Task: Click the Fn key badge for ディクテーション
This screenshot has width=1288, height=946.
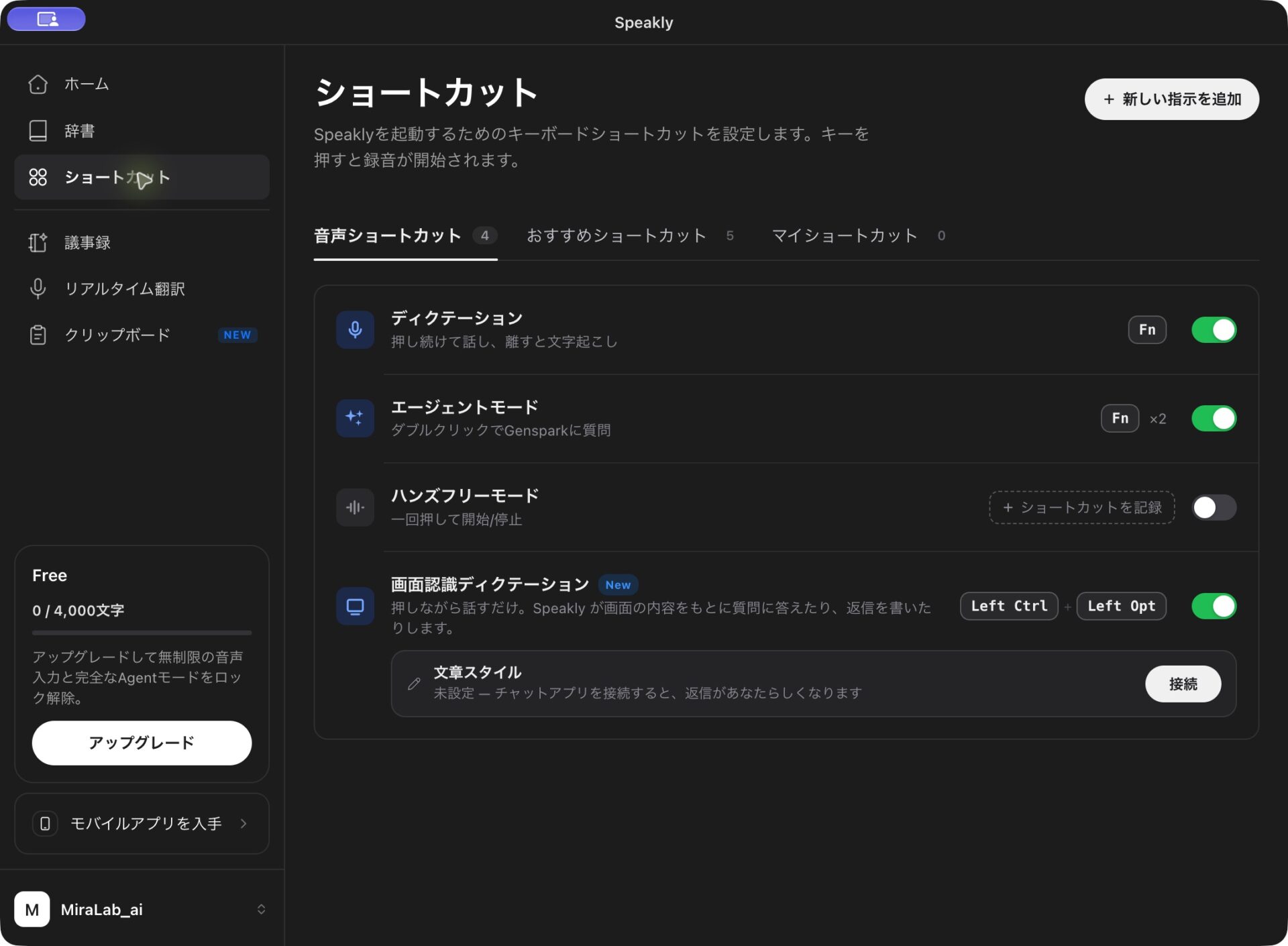Action: pos(1146,329)
